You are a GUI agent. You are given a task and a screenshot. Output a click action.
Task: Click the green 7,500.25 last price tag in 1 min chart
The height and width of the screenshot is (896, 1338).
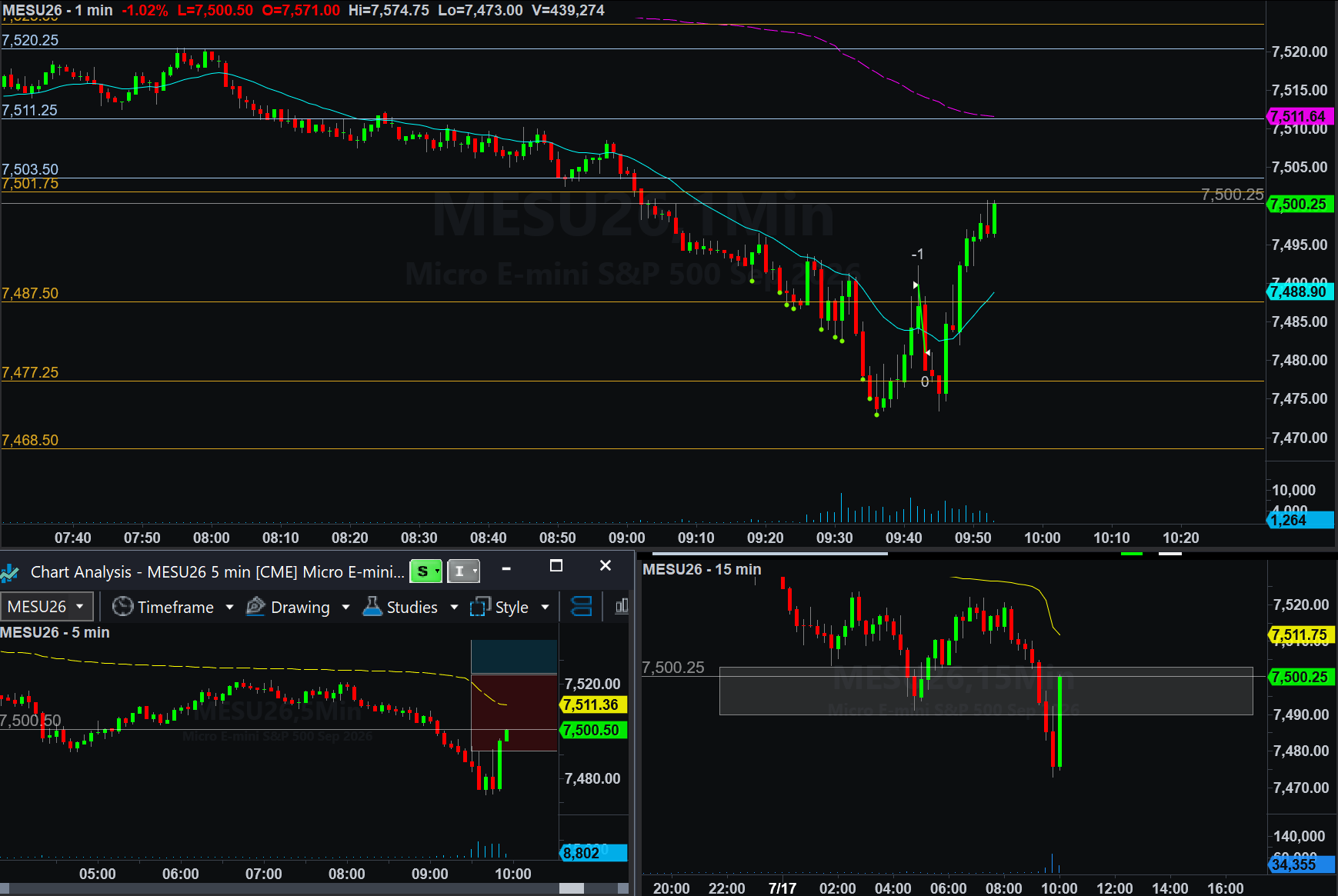tap(1299, 204)
